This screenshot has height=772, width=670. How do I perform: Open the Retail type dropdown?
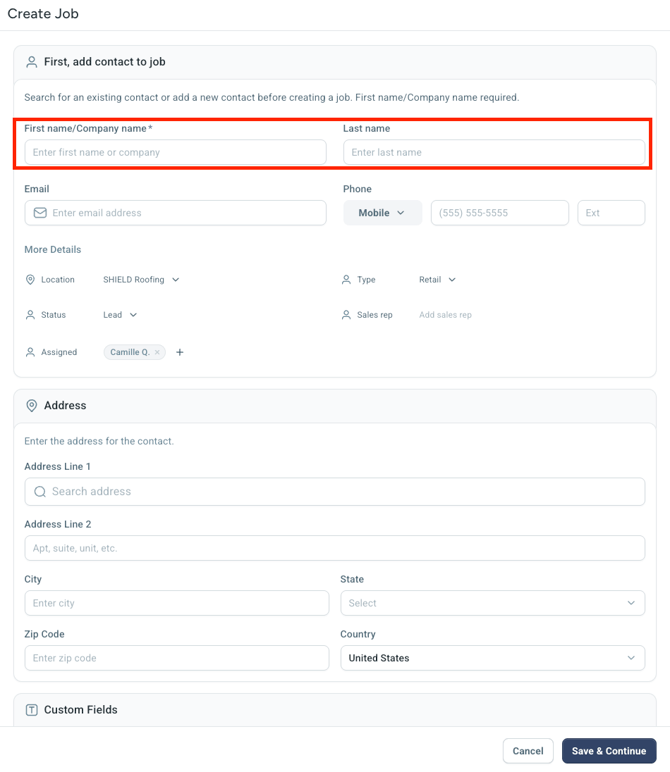click(x=437, y=280)
